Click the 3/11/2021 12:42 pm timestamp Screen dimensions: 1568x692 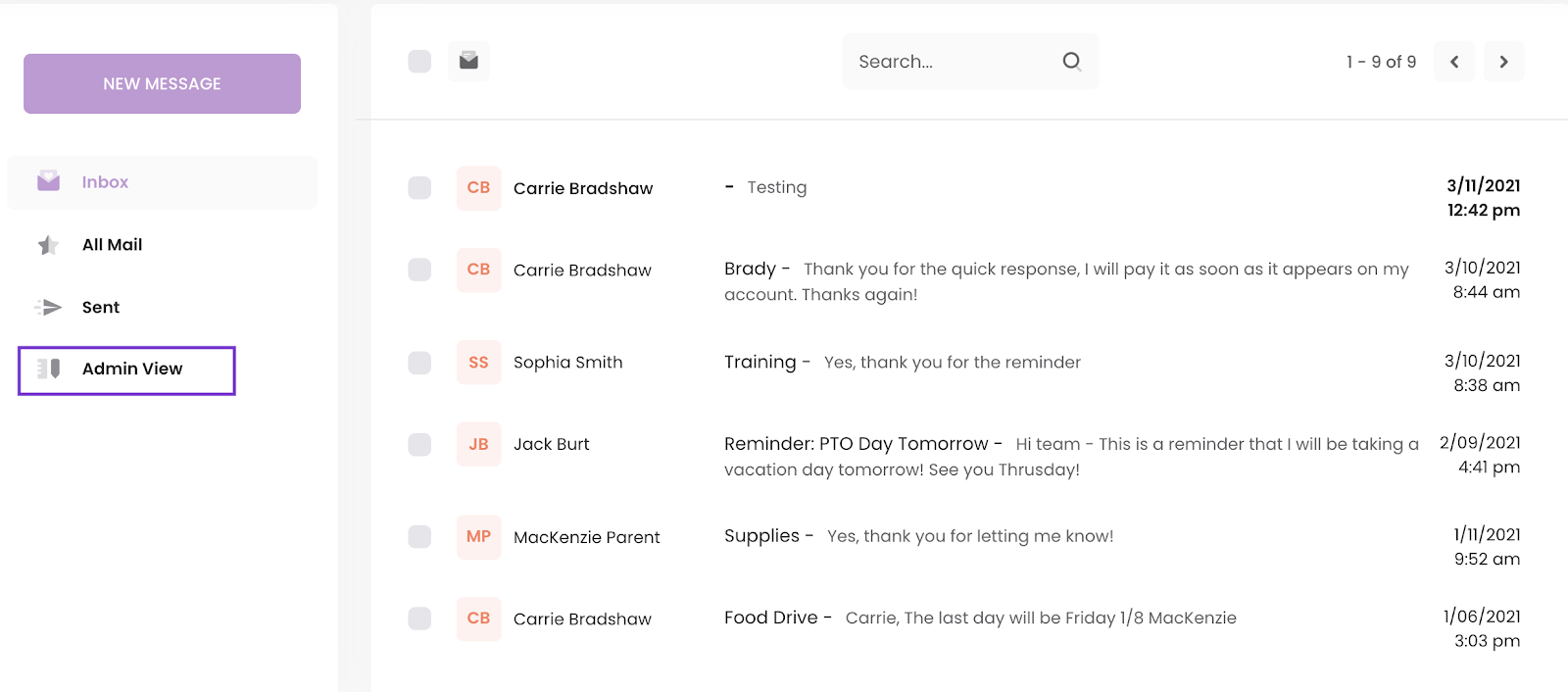coord(1484,198)
